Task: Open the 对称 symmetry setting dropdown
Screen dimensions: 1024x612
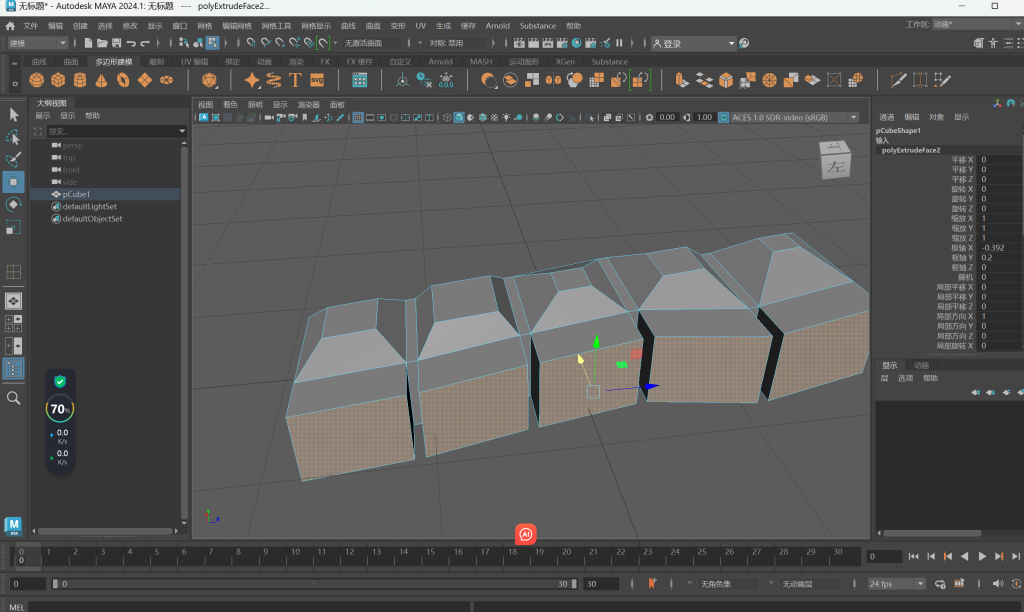Action: click(457, 43)
